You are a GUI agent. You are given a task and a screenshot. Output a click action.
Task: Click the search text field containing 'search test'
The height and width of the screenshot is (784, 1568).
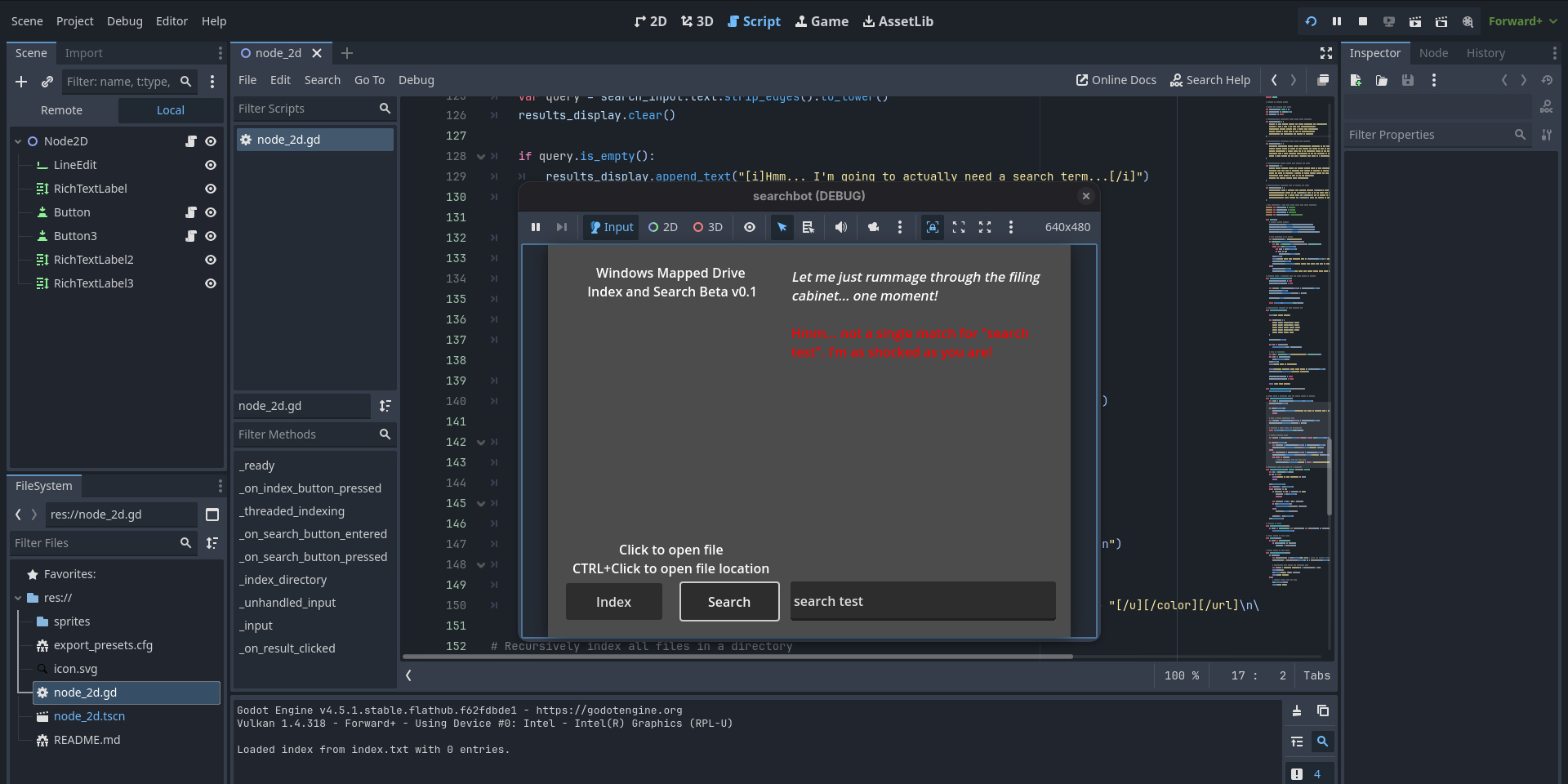tap(923, 601)
